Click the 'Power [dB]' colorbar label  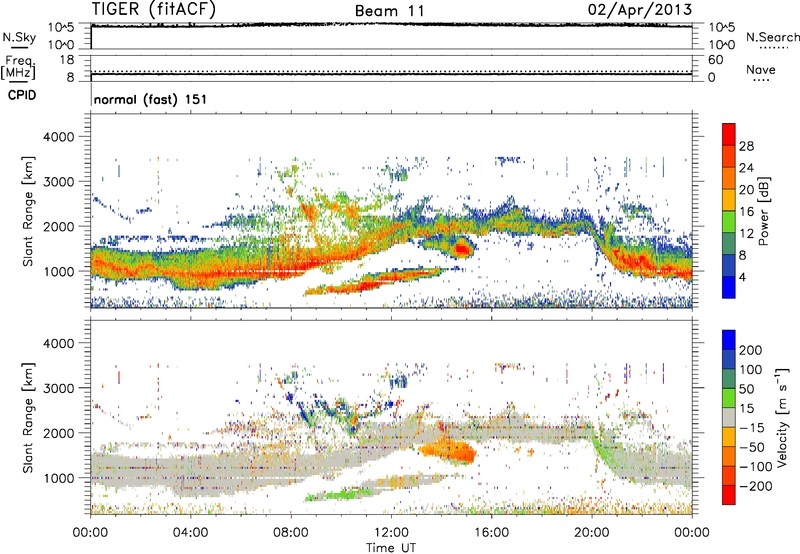coord(764,211)
